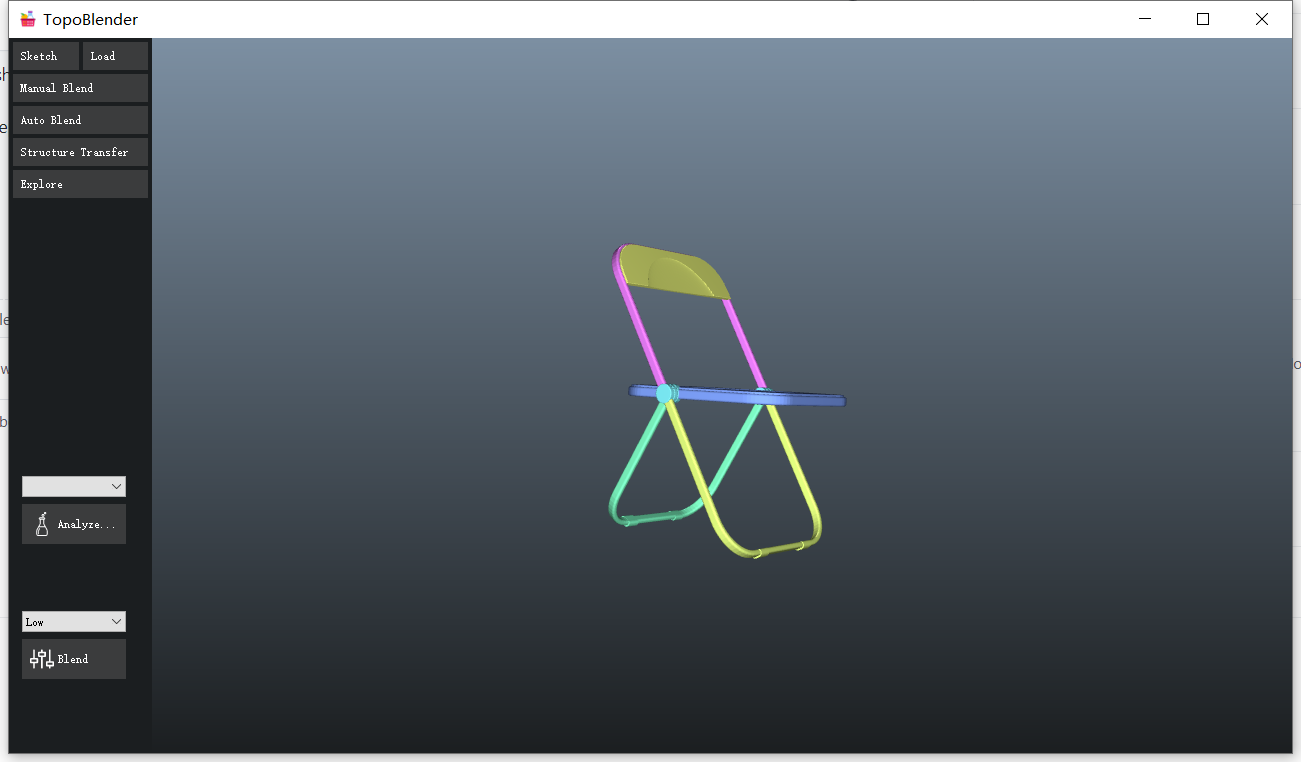Expand the empty dropdown above Analyze
1301x762 pixels.
(74, 486)
